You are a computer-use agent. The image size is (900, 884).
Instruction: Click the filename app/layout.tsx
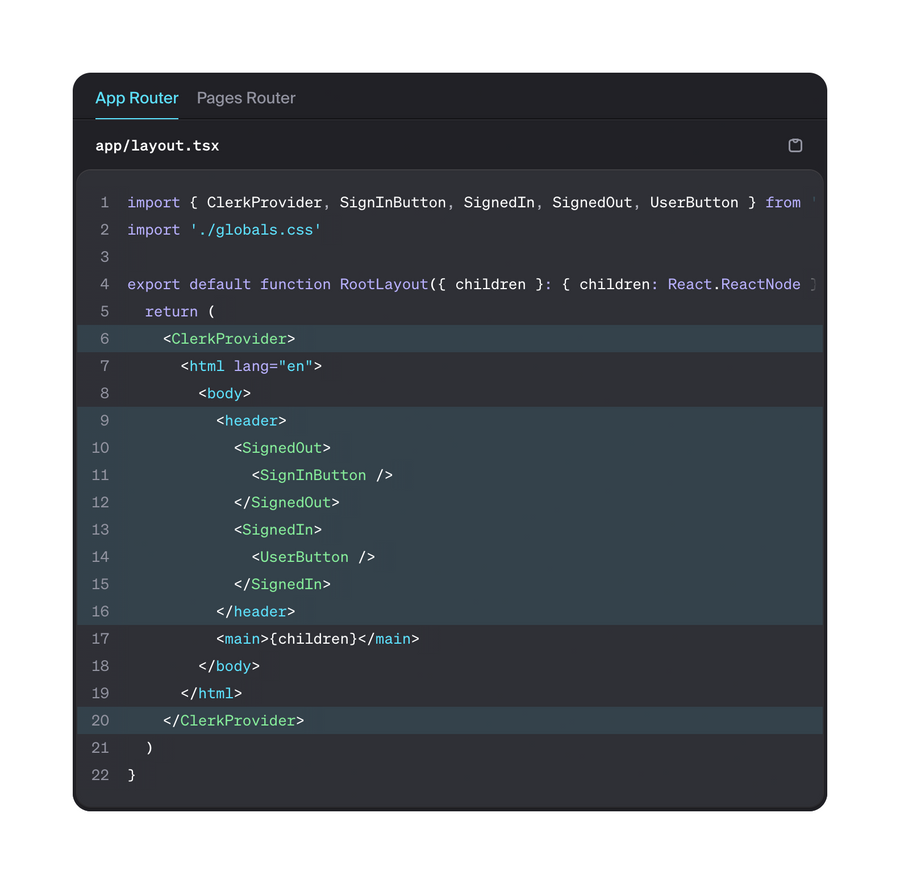[x=157, y=145]
